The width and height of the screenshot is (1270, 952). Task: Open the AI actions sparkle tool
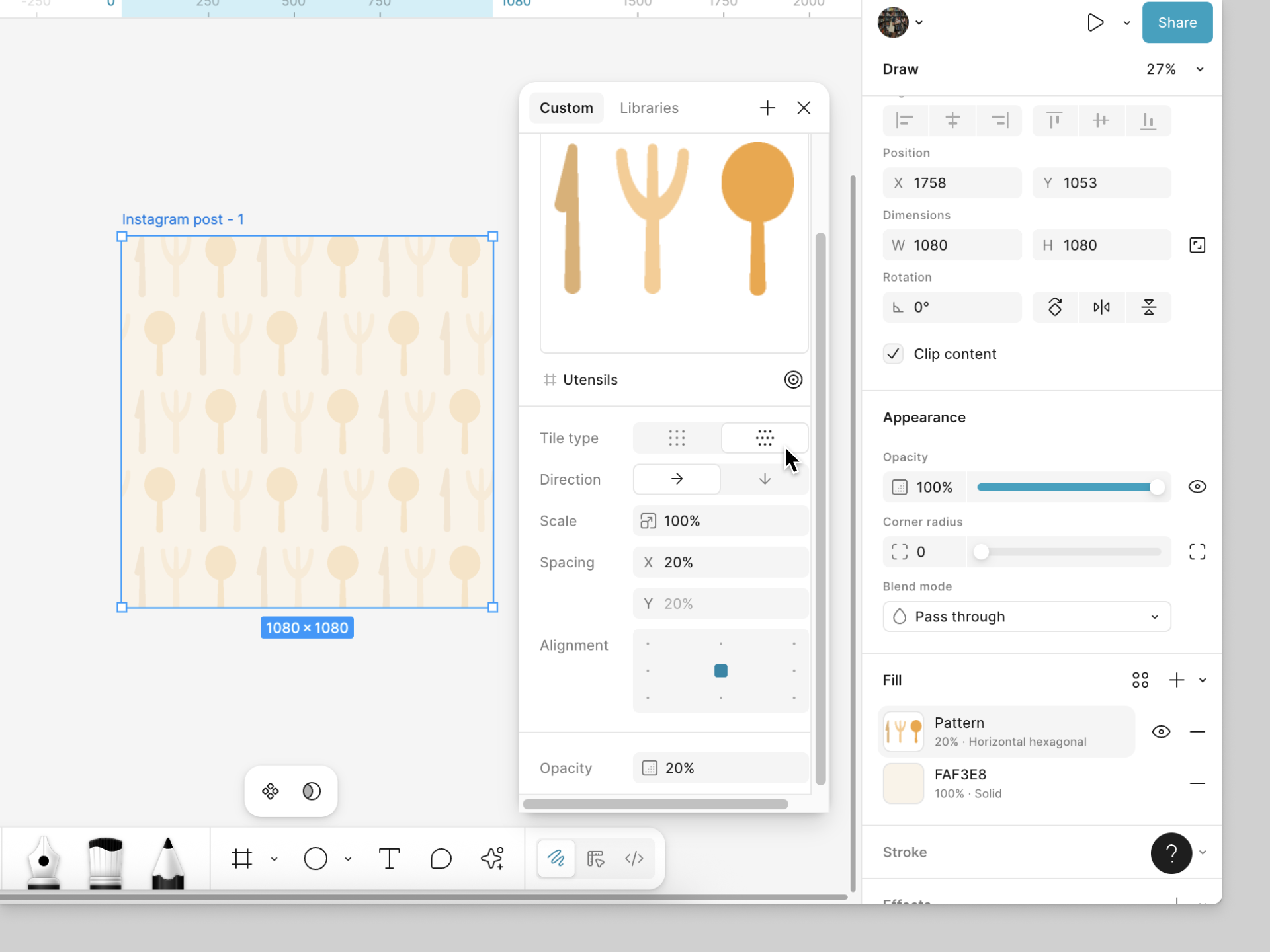pyautogui.click(x=493, y=859)
